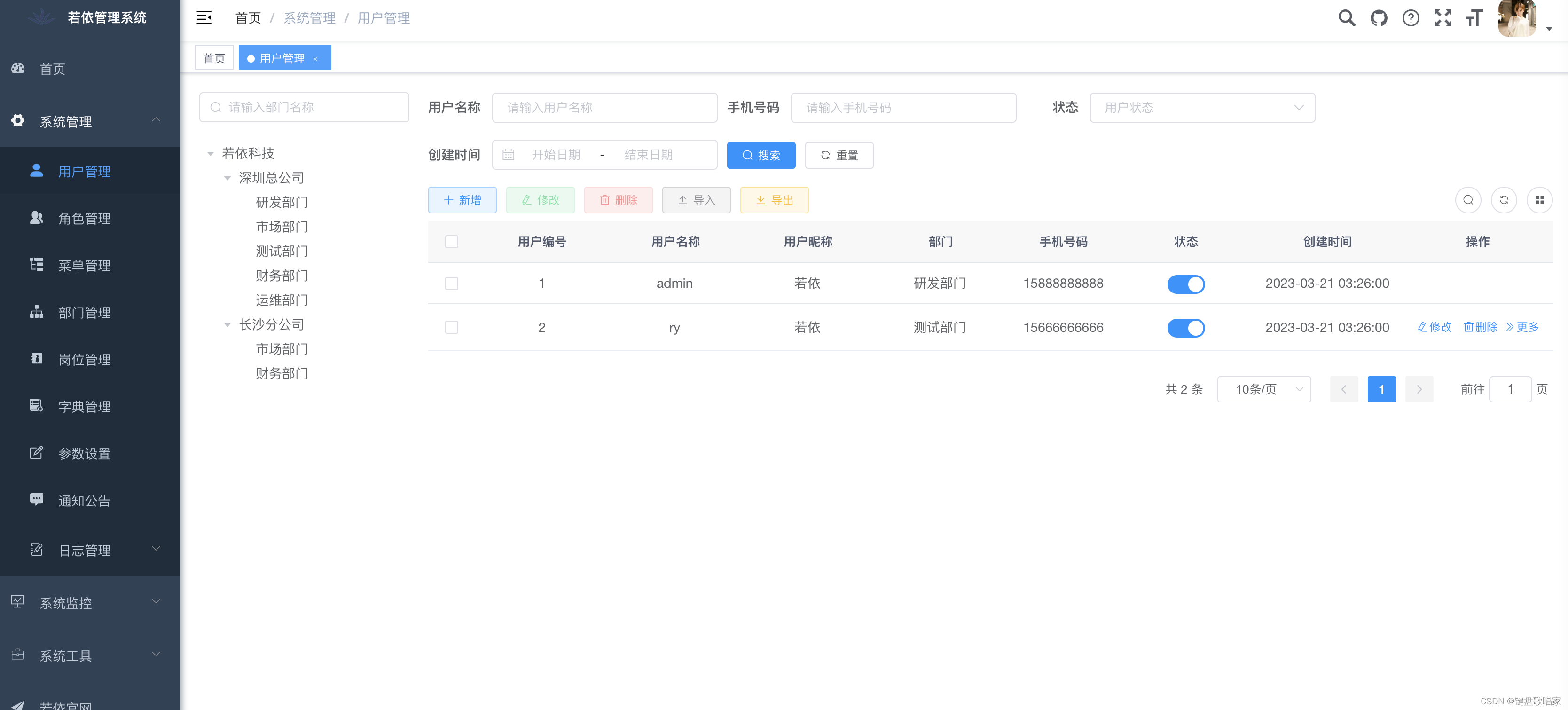Toggle status switch for admin user
Image resolution: width=1568 pixels, height=710 pixels.
1187,284
